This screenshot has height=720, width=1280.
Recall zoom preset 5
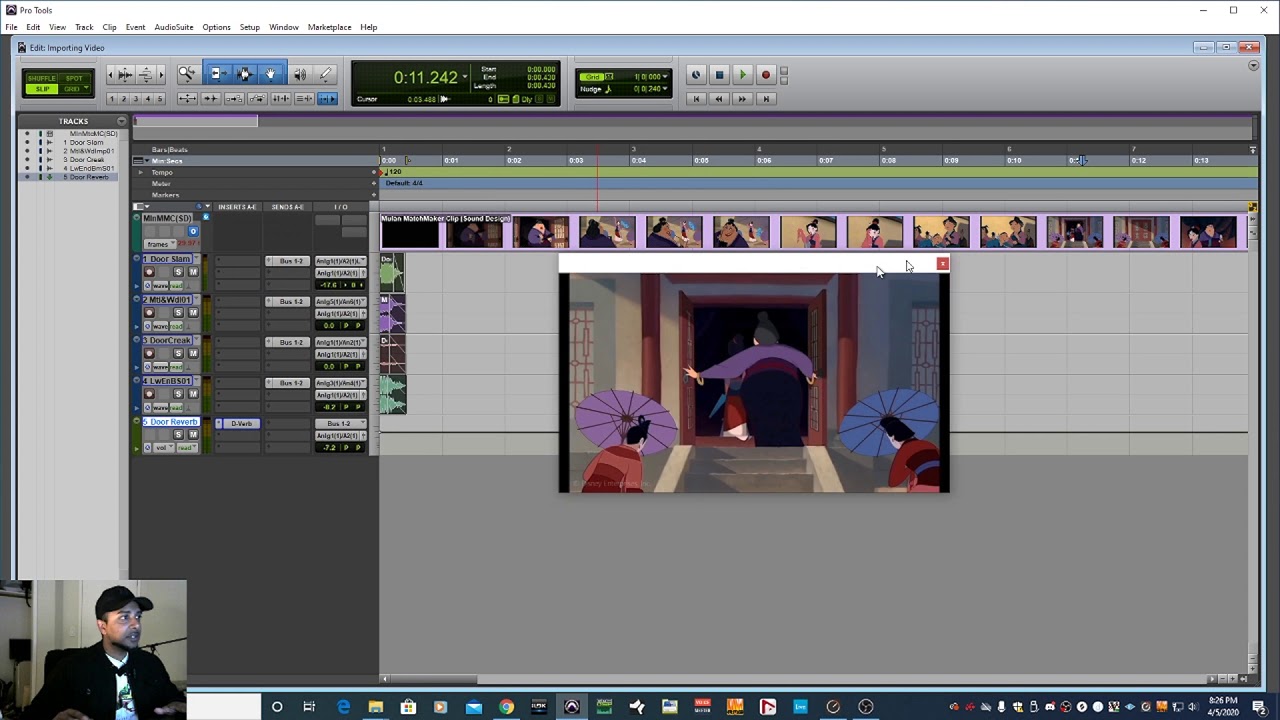point(160,99)
